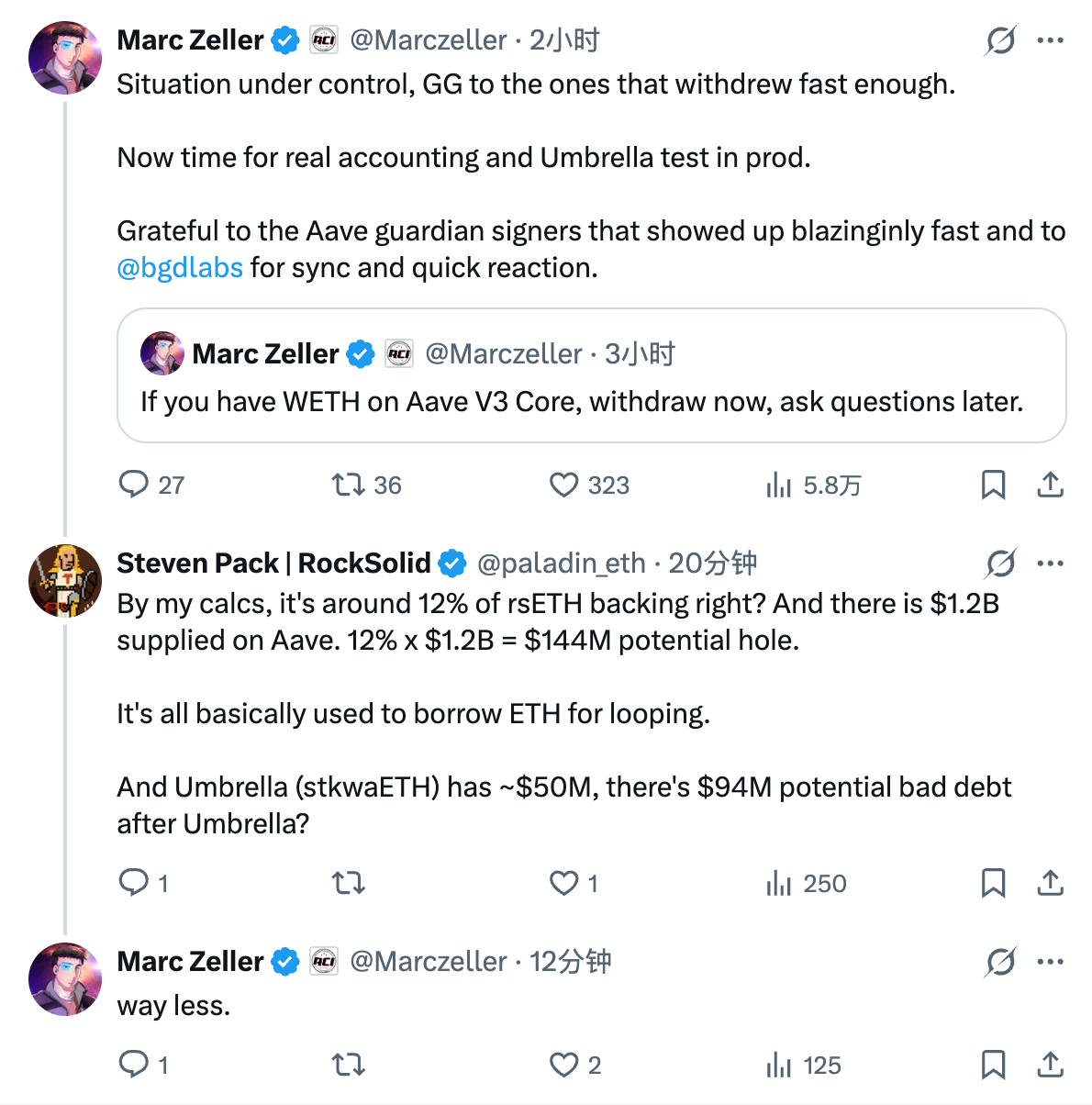Retweet the "way less." reply

pyautogui.click(x=348, y=1065)
